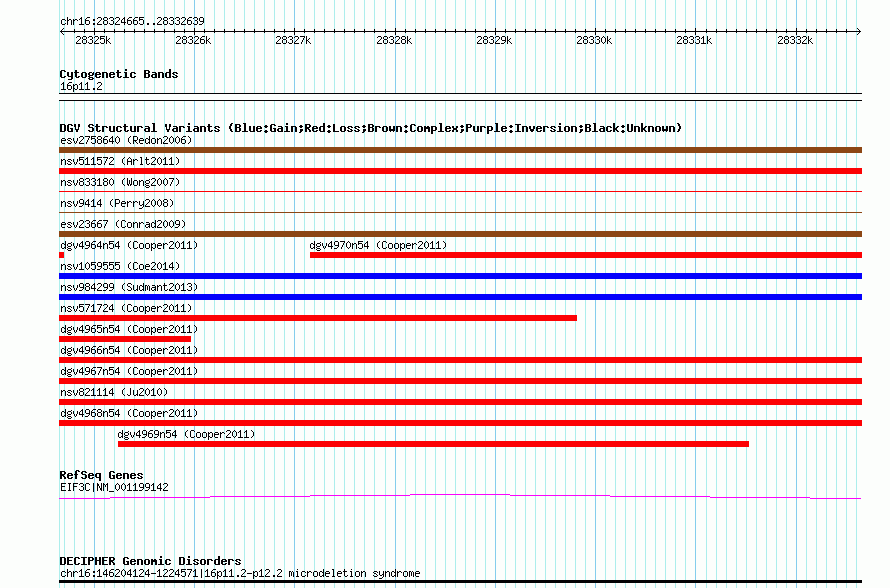Image resolution: width=890 pixels, height=588 pixels.
Task: Open variant dgv4969n54 (Cooper2011) label
Action: tap(186, 434)
